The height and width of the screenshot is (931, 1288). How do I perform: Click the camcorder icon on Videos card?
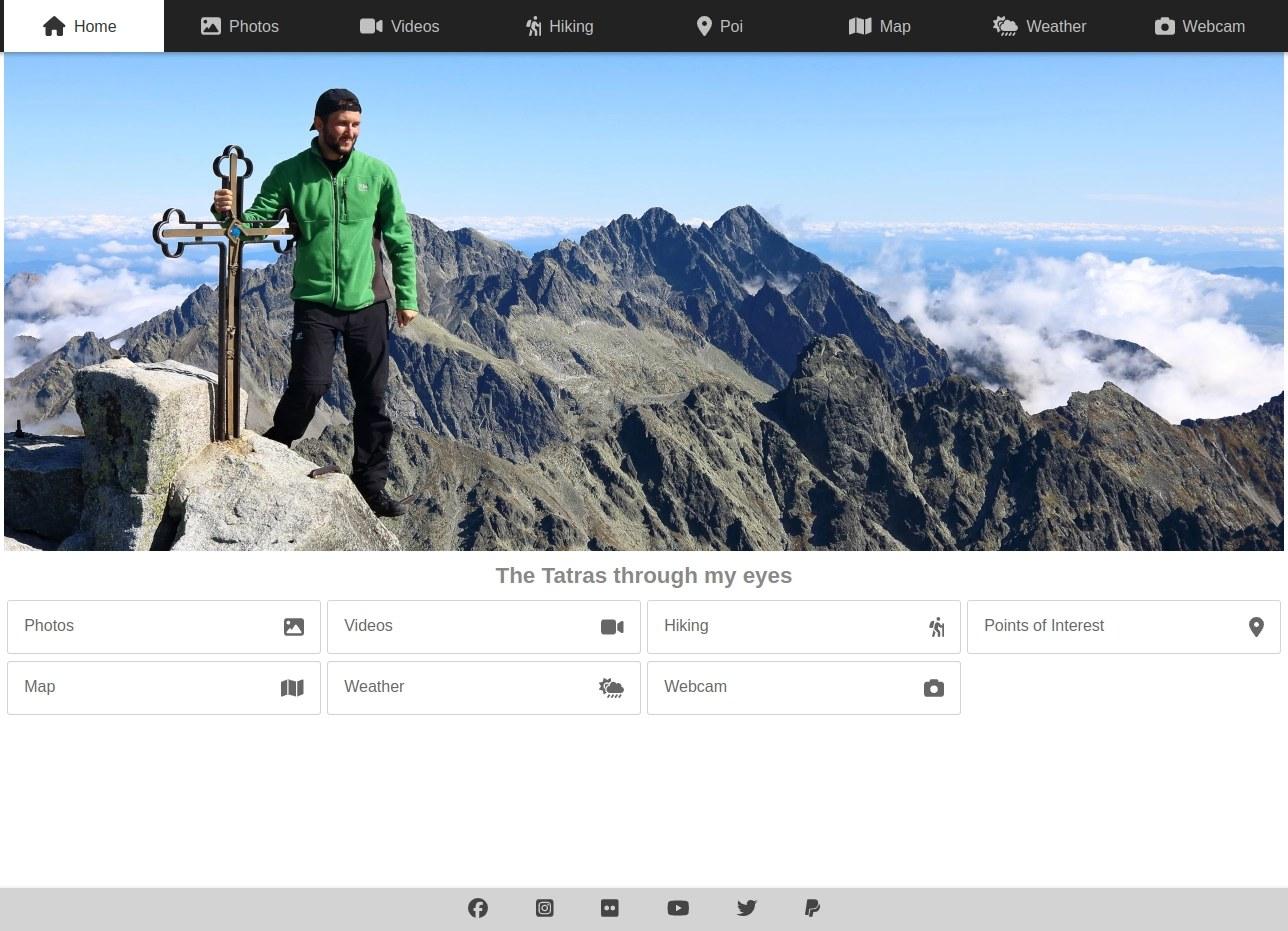[612, 627]
